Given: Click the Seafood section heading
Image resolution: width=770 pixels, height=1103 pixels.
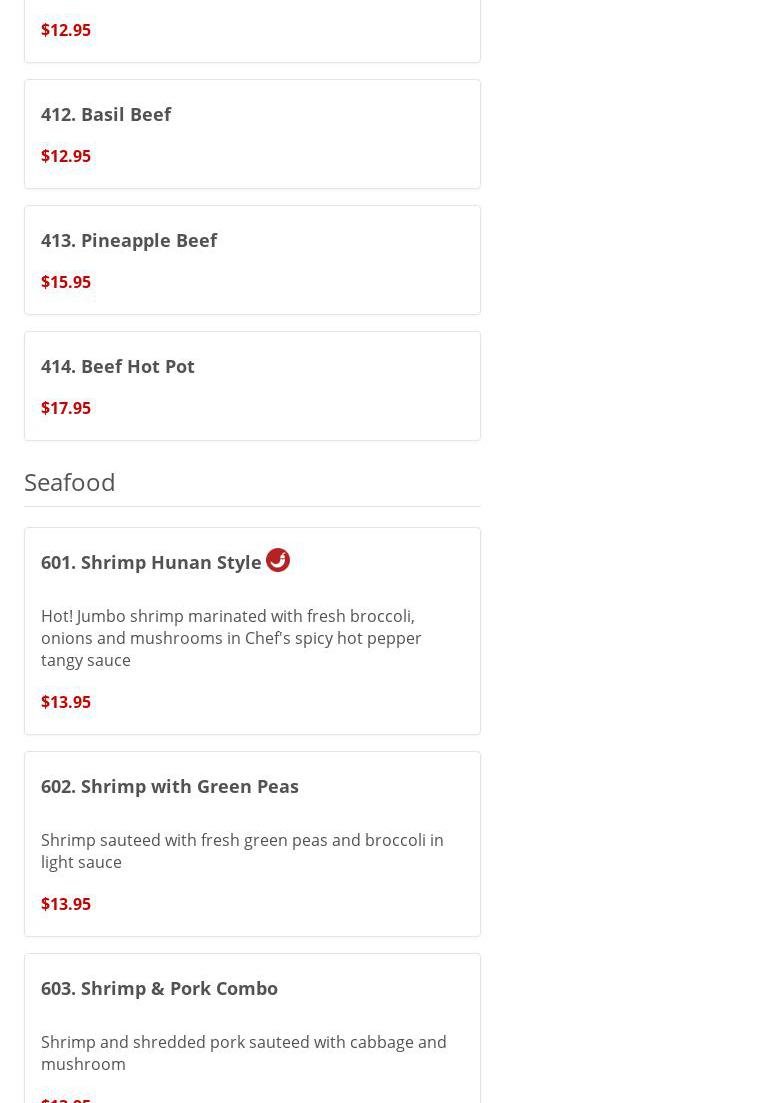Looking at the screenshot, I should 70,482.
